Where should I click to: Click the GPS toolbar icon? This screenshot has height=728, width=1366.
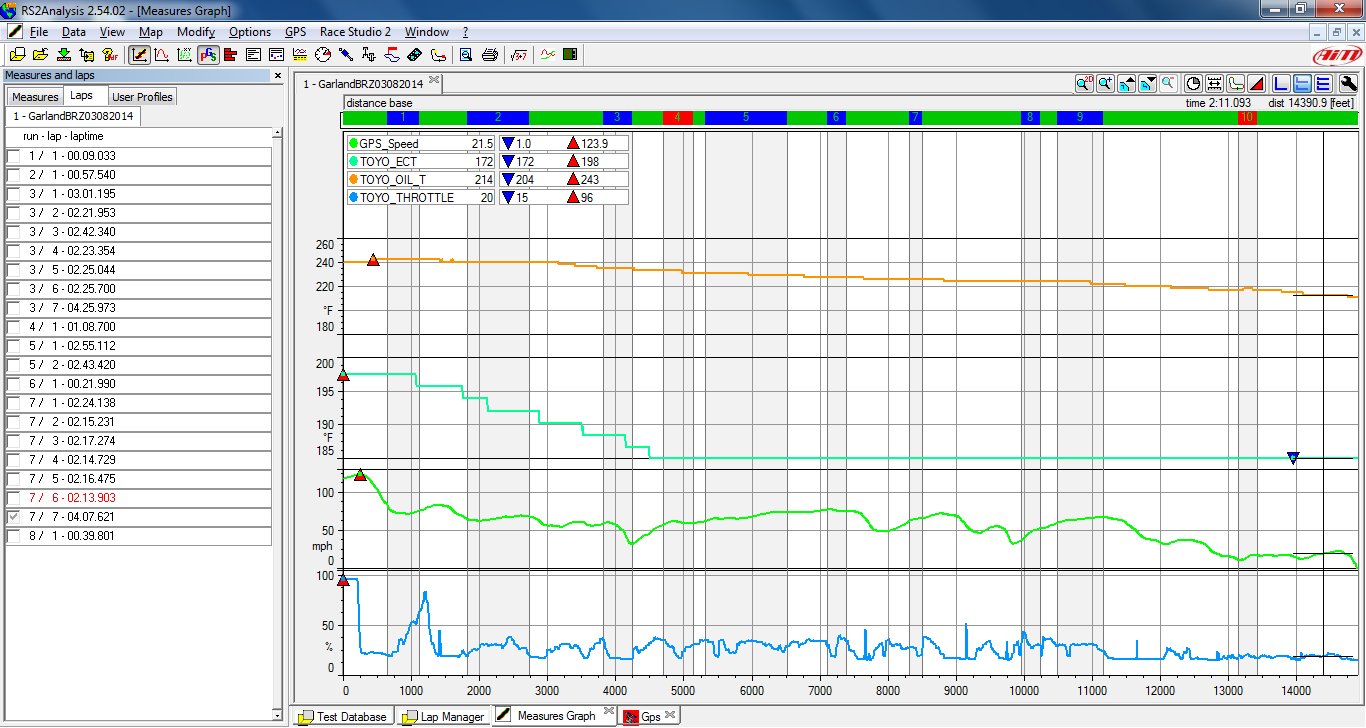tap(207, 55)
